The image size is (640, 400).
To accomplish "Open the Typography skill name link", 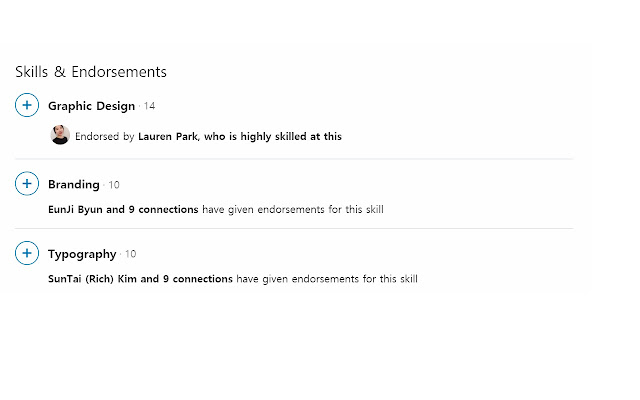I will coord(82,254).
